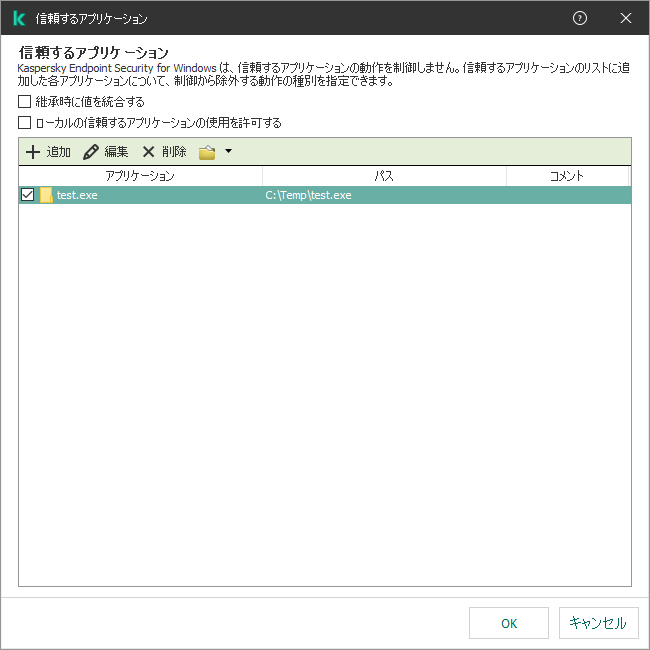Click パス column header

(384, 176)
